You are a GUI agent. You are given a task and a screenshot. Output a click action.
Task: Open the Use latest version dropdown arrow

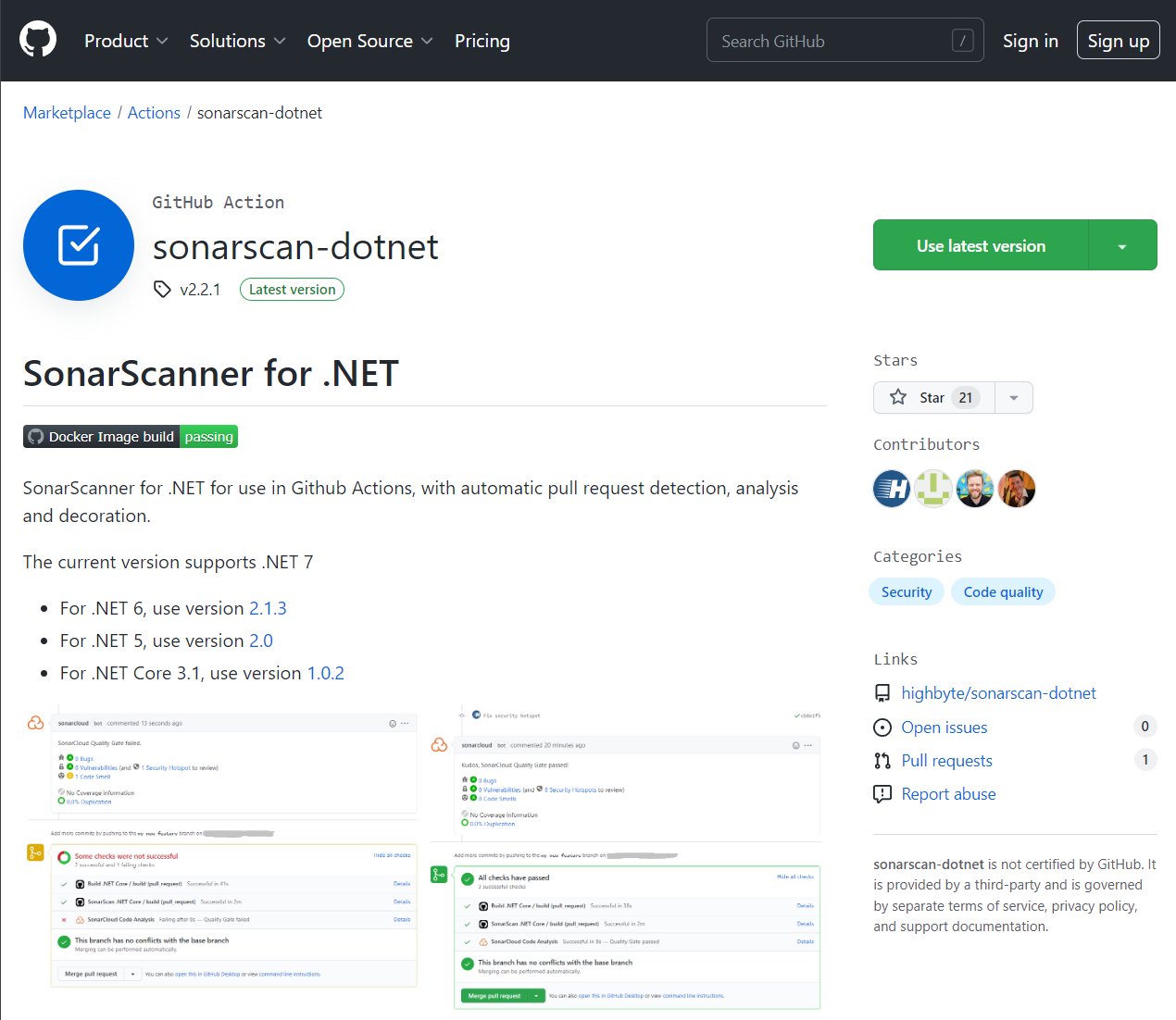(1121, 244)
